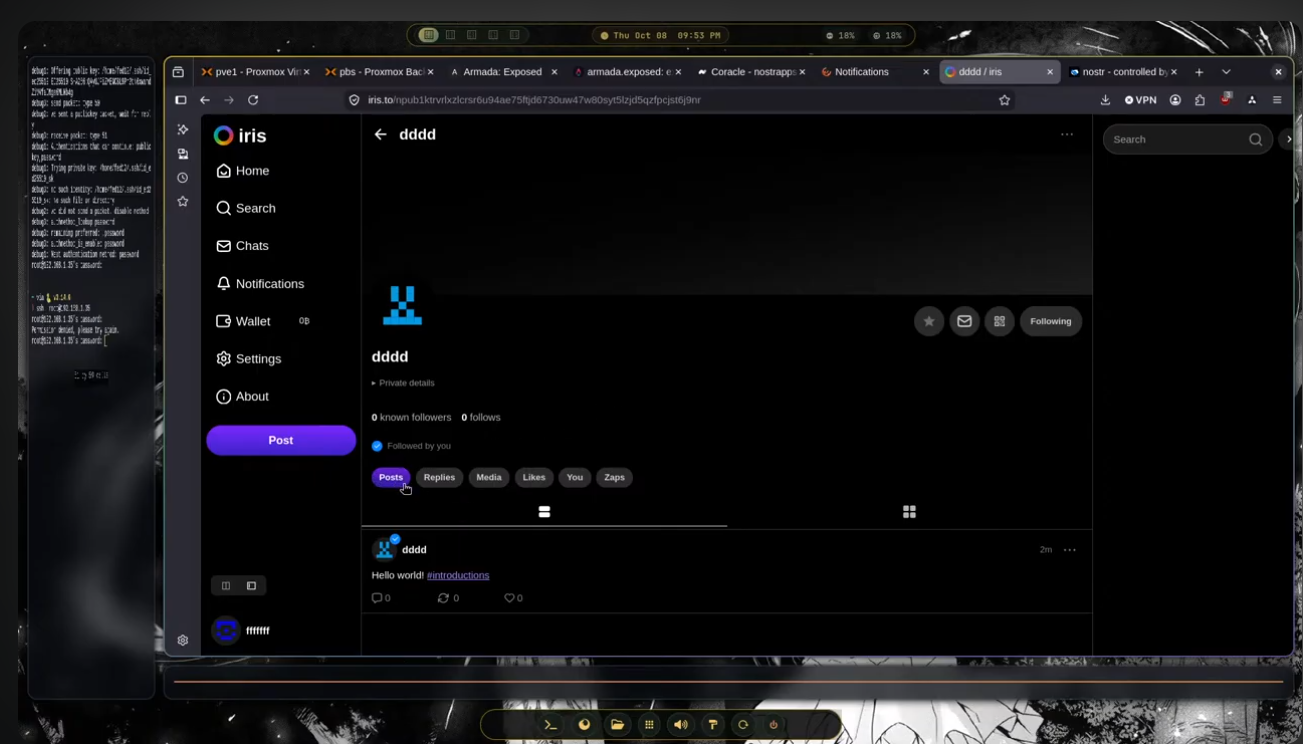Open the browser downloads icon
The image size is (1303, 744).
tap(1105, 100)
